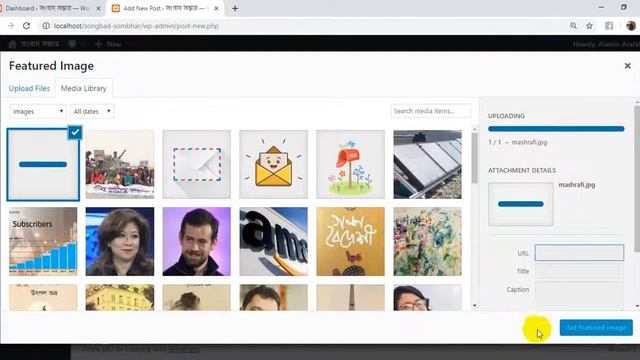Click the Title field in attachment details
Screen dimensions: 640x360
click(579, 271)
